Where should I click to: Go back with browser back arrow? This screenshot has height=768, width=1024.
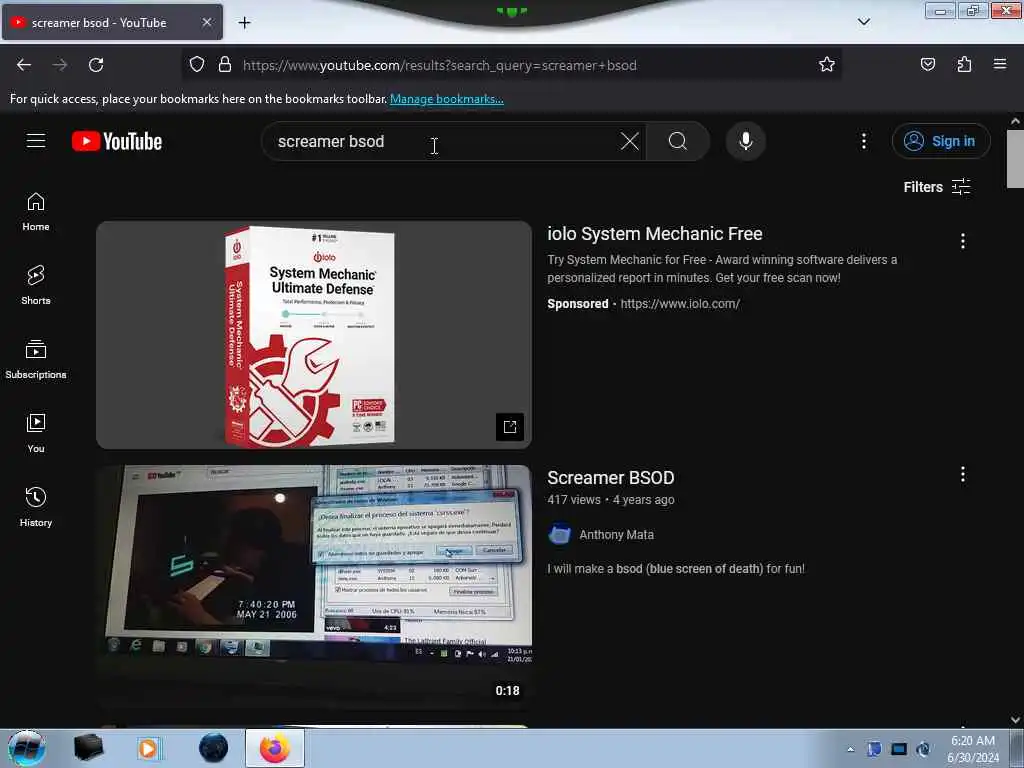pos(24,65)
